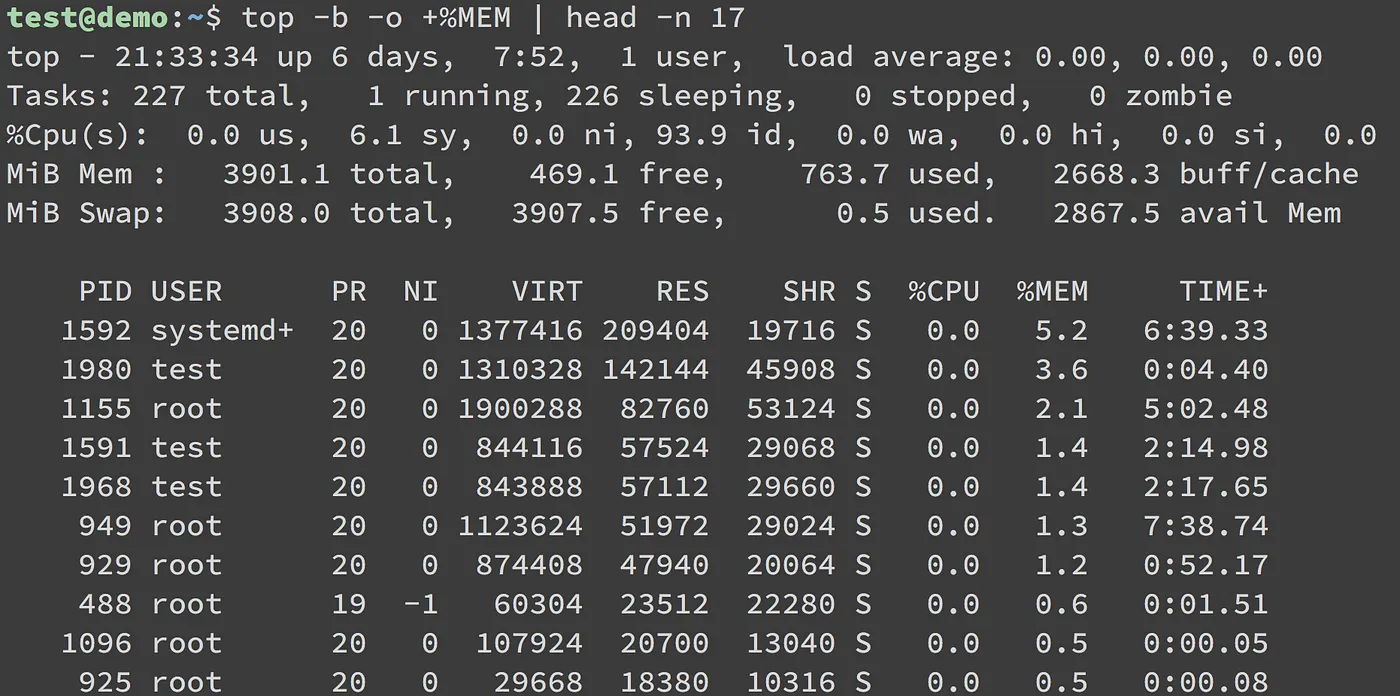Click the RES column header

pyautogui.click(x=682, y=291)
